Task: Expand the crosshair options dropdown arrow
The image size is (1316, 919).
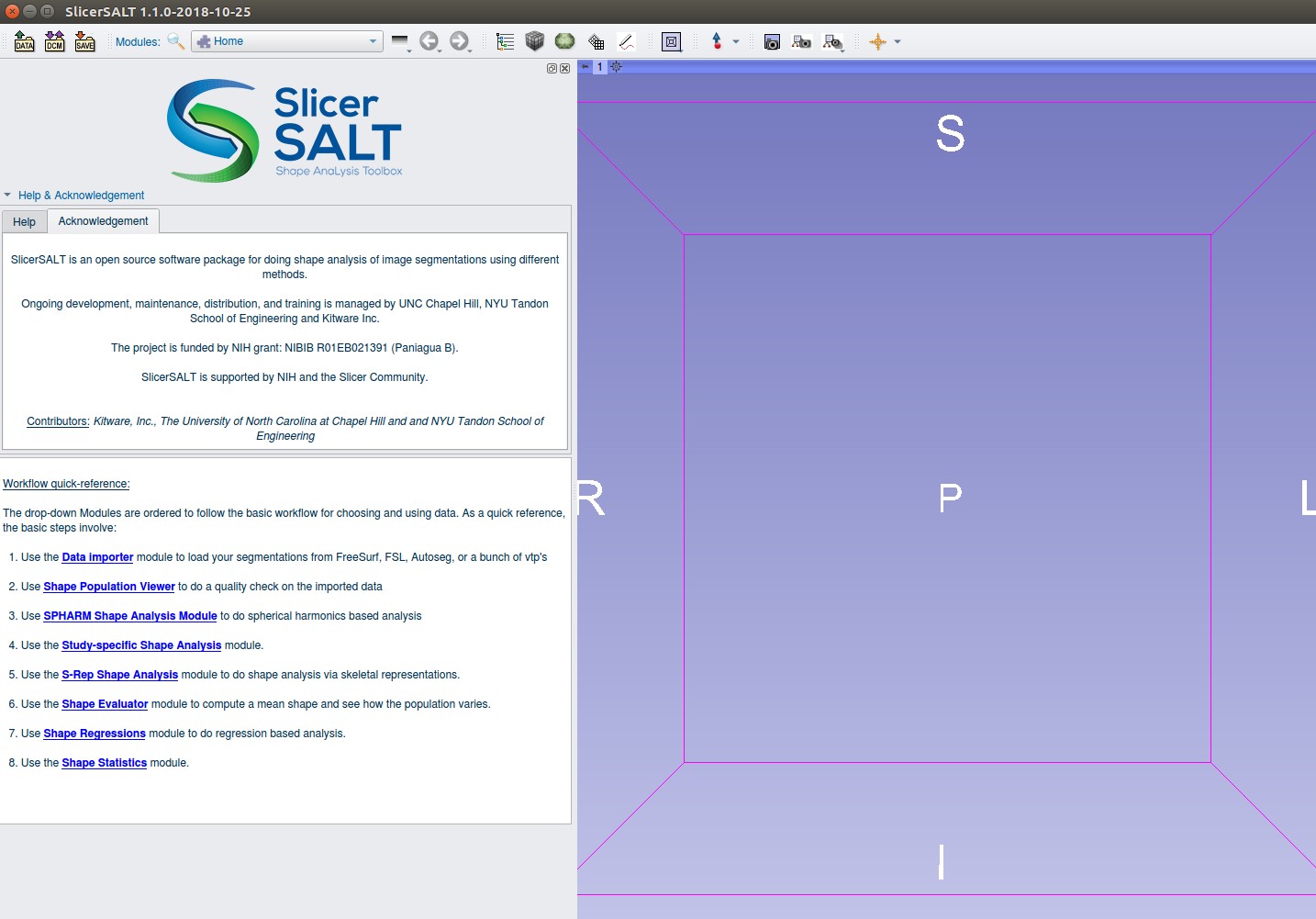Action: pyautogui.click(x=898, y=41)
